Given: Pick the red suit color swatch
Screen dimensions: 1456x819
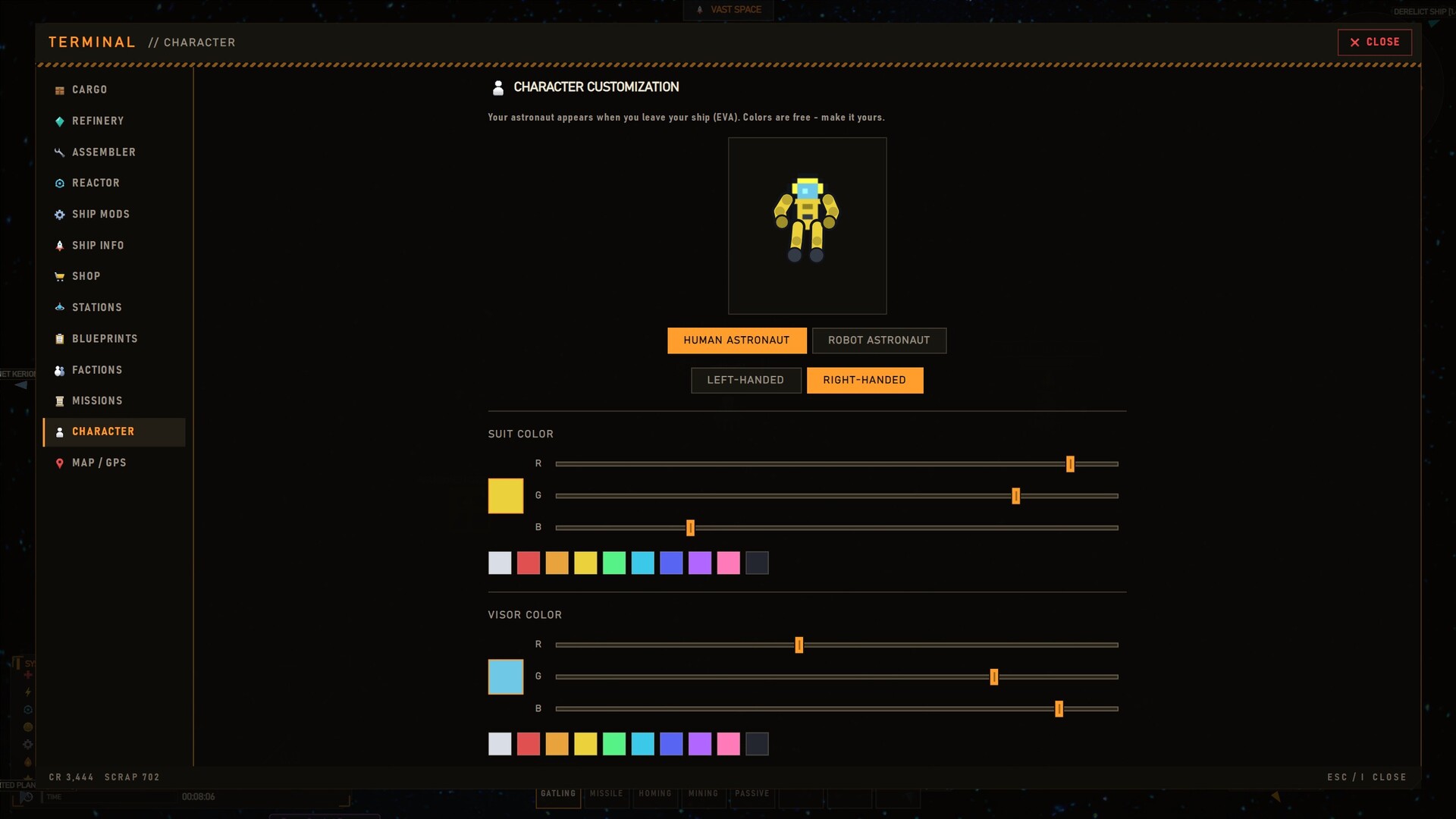Looking at the screenshot, I should (529, 563).
